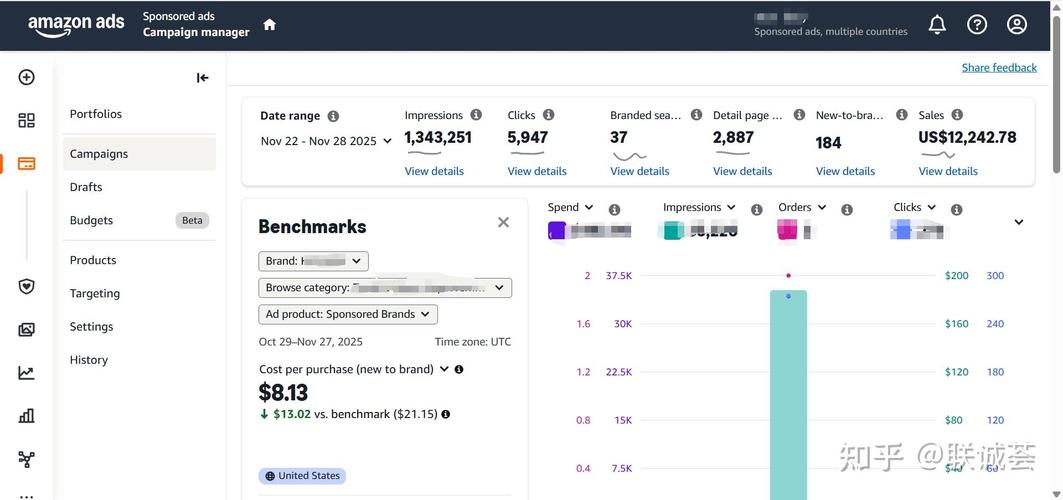Viewport: 1063px width, 500px height.
Task: Open Portfolios in navigation
Action: point(96,114)
